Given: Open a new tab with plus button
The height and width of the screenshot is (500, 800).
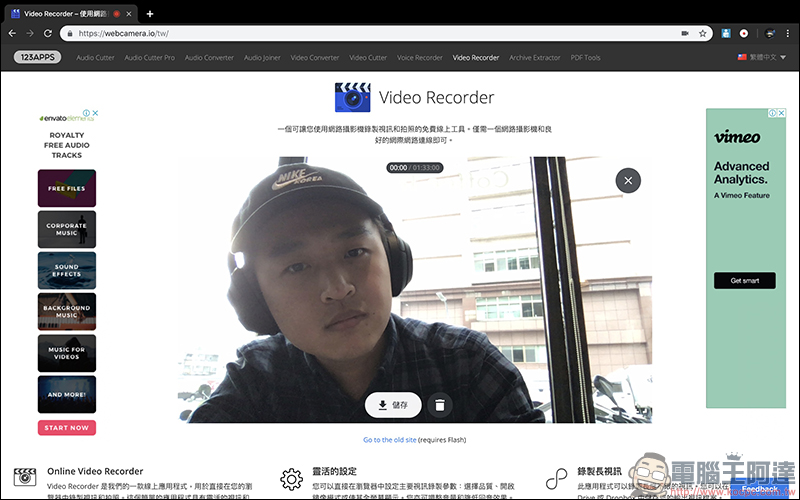Looking at the screenshot, I should pyautogui.click(x=150, y=14).
